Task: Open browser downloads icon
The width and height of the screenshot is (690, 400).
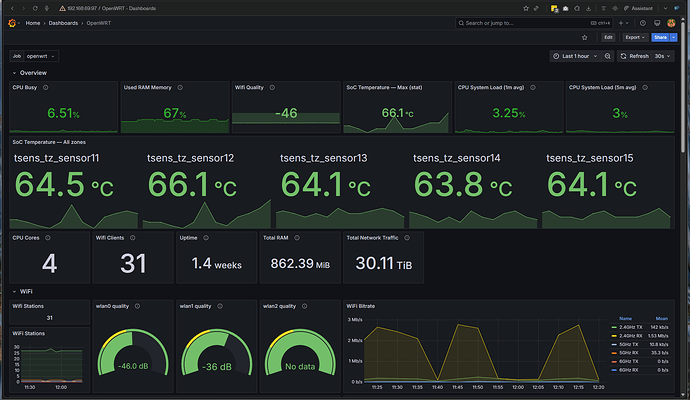Action: (588, 8)
